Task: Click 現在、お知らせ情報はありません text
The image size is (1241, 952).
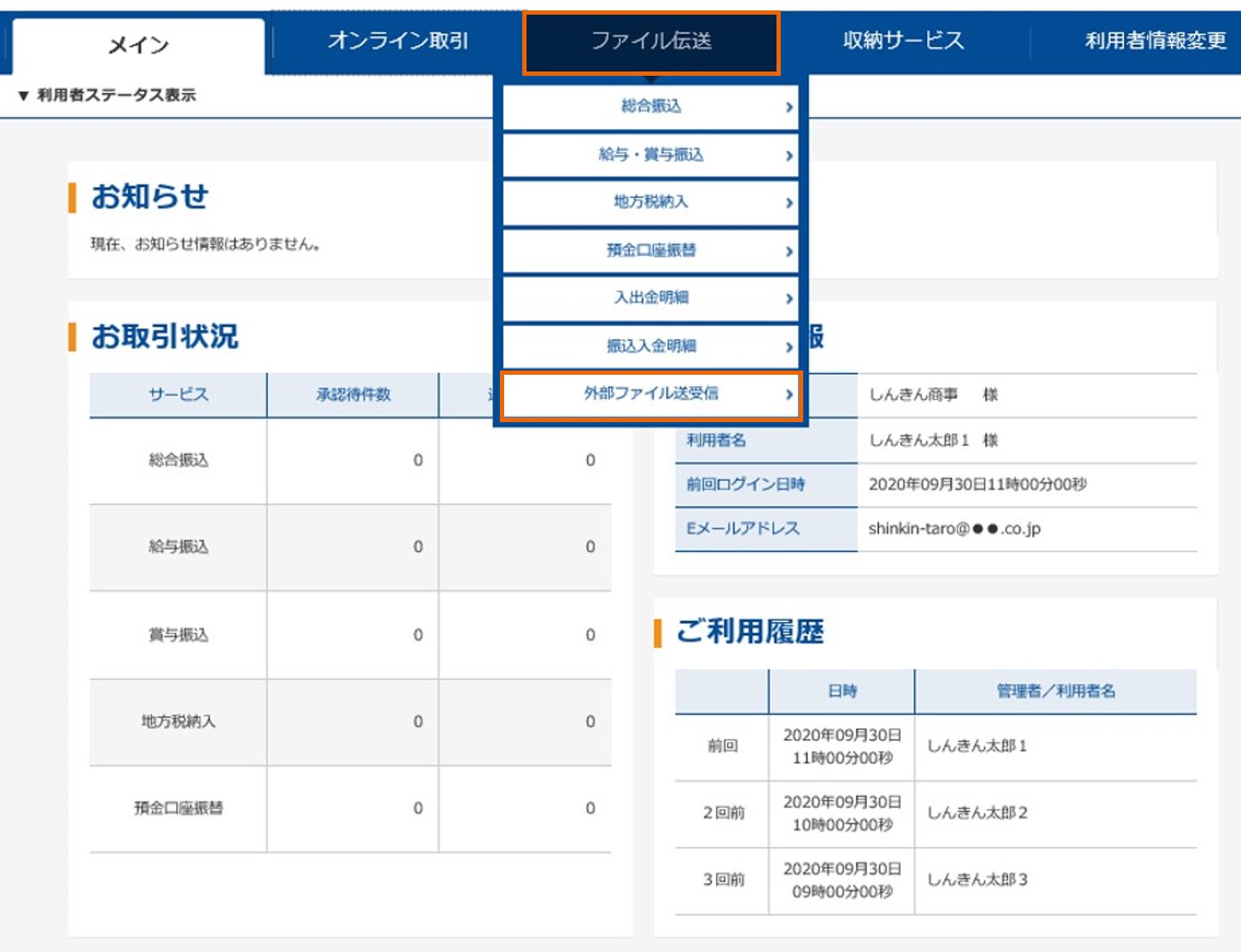Action: coord(206,245)
